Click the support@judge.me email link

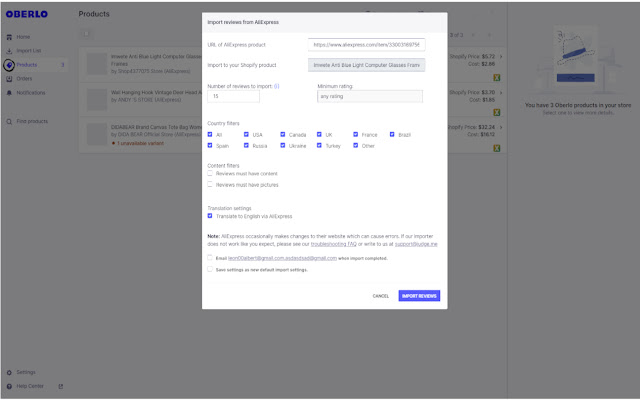click(x=416, y=244)
